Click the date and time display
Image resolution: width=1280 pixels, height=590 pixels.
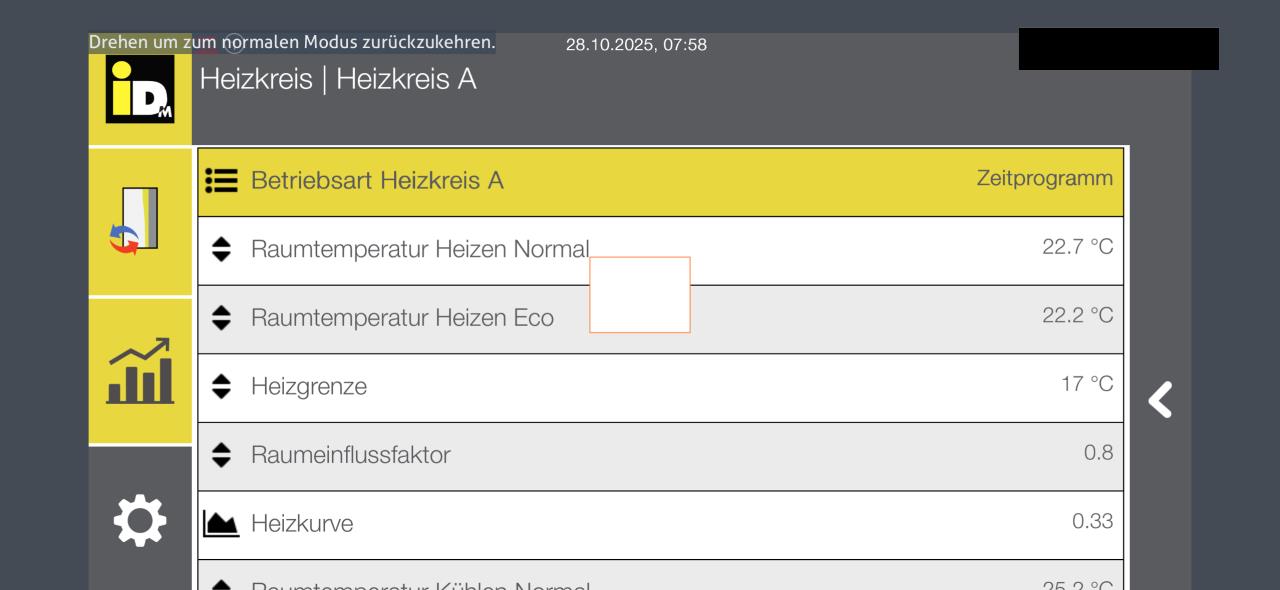coord(636,45)
